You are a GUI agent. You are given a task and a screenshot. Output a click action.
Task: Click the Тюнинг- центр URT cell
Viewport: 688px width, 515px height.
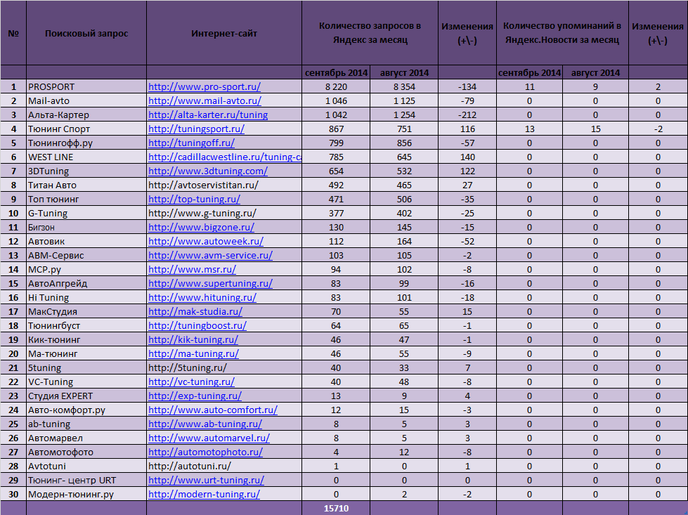(x=86, y=480)
